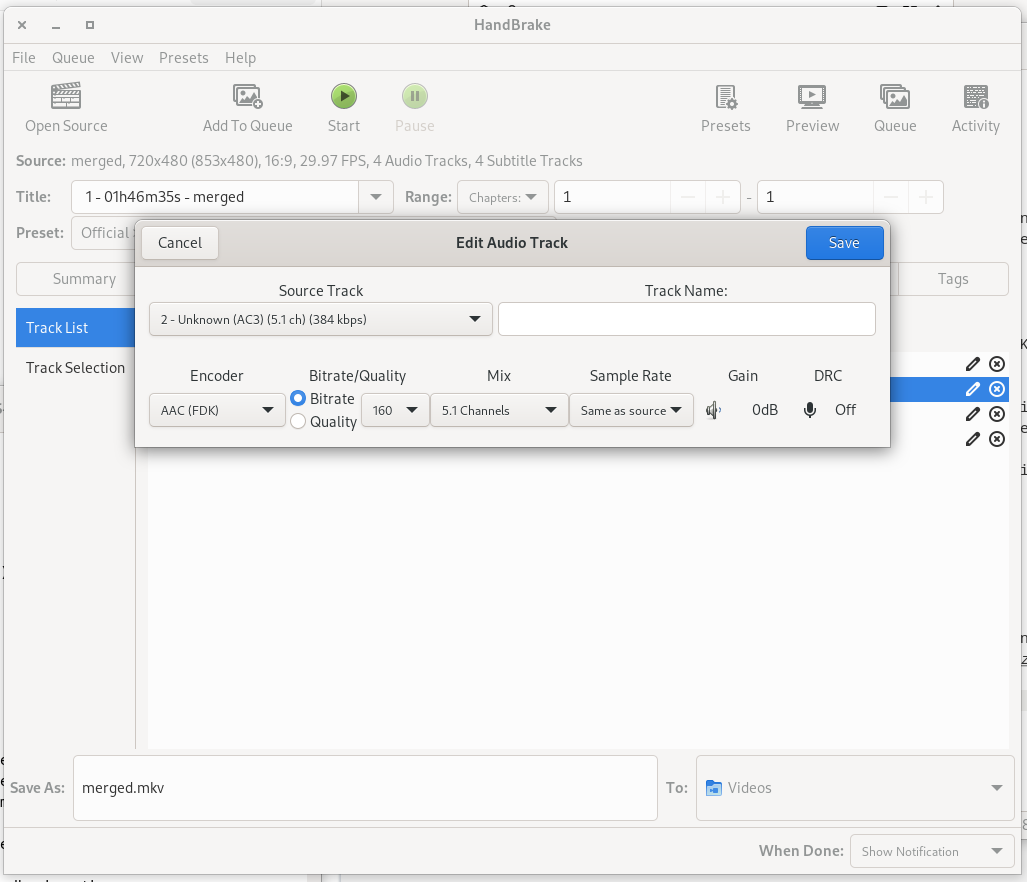Open the Presets toolbar icon
Viewport: 1027px width, 882px height.
(x=725, y=97)
